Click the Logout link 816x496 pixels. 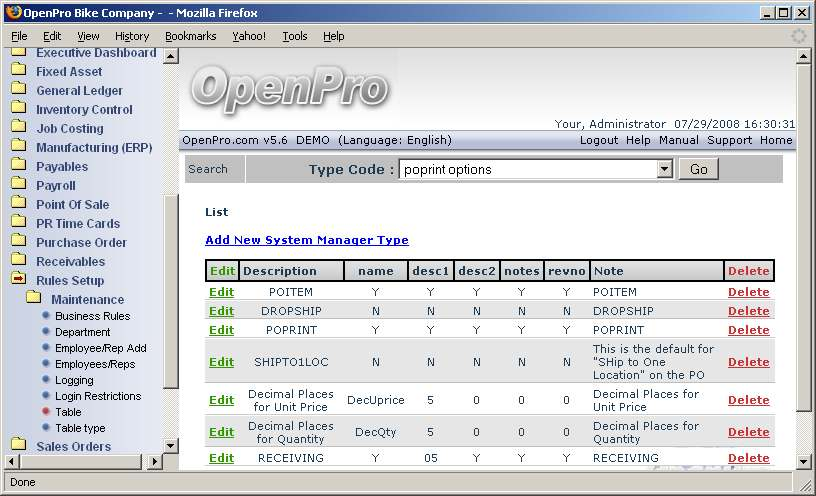598,140
